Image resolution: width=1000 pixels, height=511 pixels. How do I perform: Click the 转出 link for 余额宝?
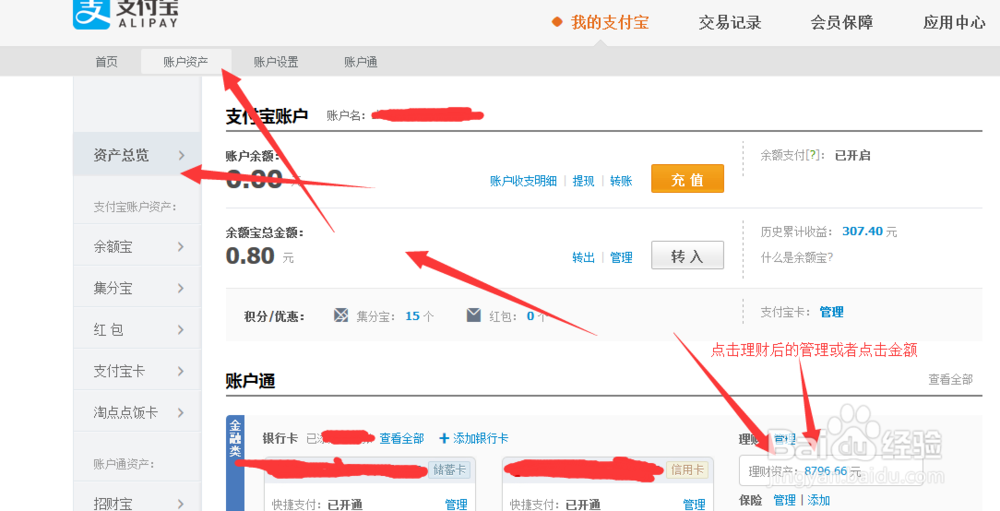(x=583, y=258)
